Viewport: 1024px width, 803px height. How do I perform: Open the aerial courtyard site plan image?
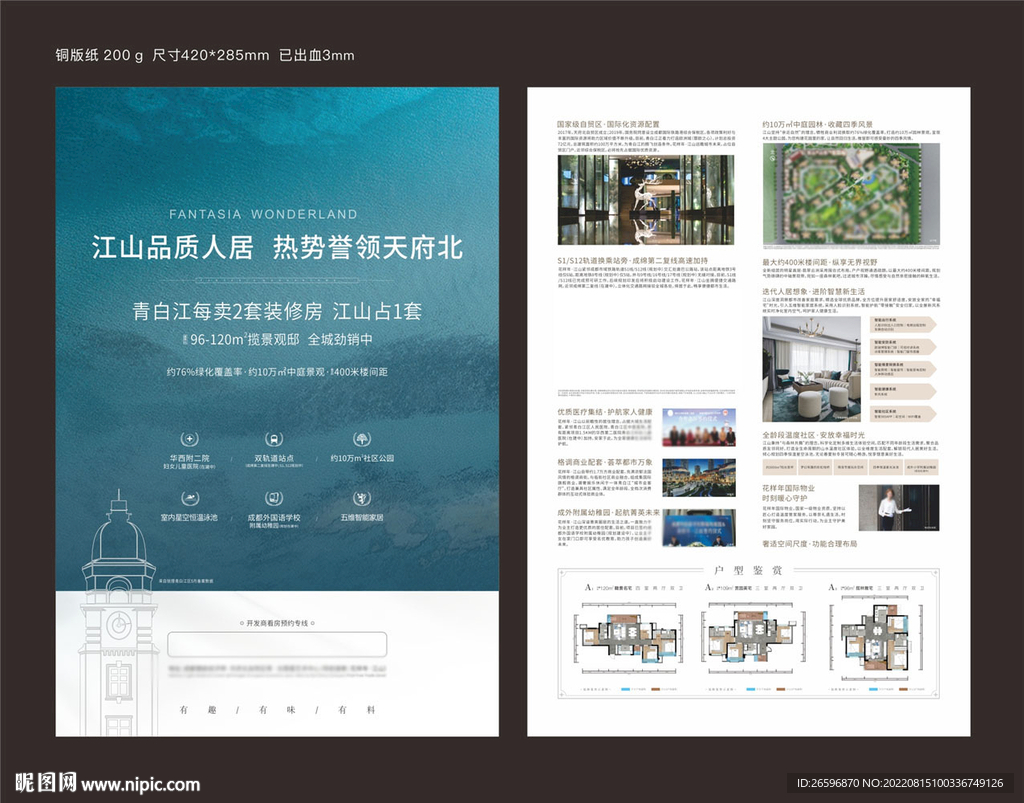[852, 195]
